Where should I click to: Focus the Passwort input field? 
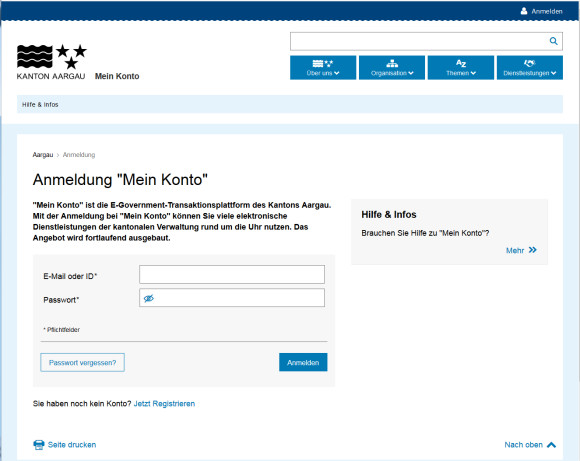232,298
